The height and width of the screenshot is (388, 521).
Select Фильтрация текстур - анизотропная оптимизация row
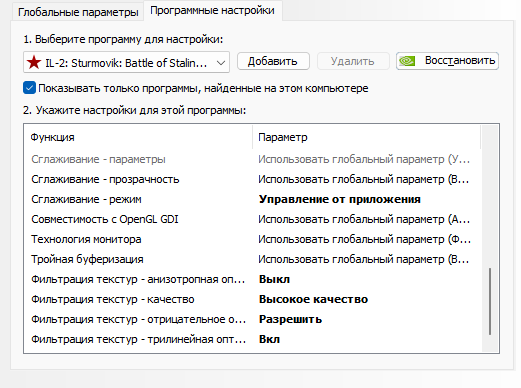point(253,279)
